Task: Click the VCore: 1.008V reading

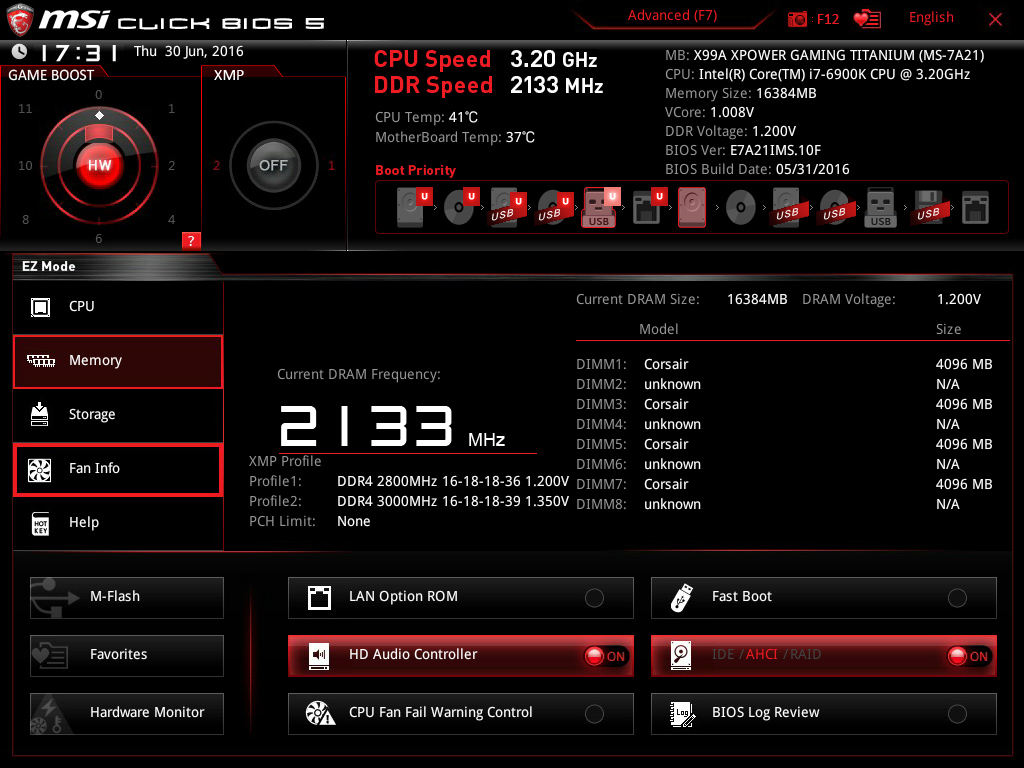Action: point(709,113)
